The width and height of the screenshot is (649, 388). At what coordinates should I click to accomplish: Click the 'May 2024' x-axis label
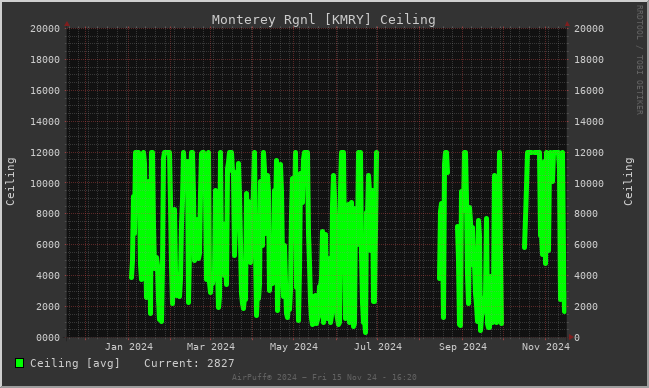pyautogui.click(x=294, y=347)
